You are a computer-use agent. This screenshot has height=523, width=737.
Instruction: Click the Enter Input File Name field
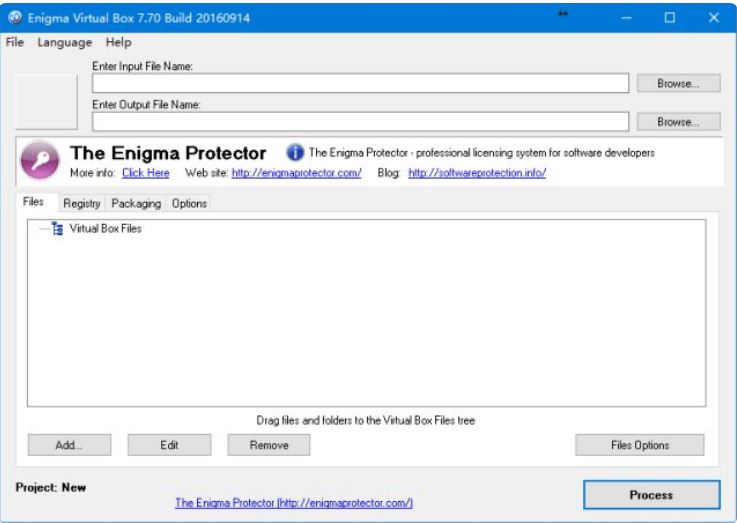pos(361,84)
